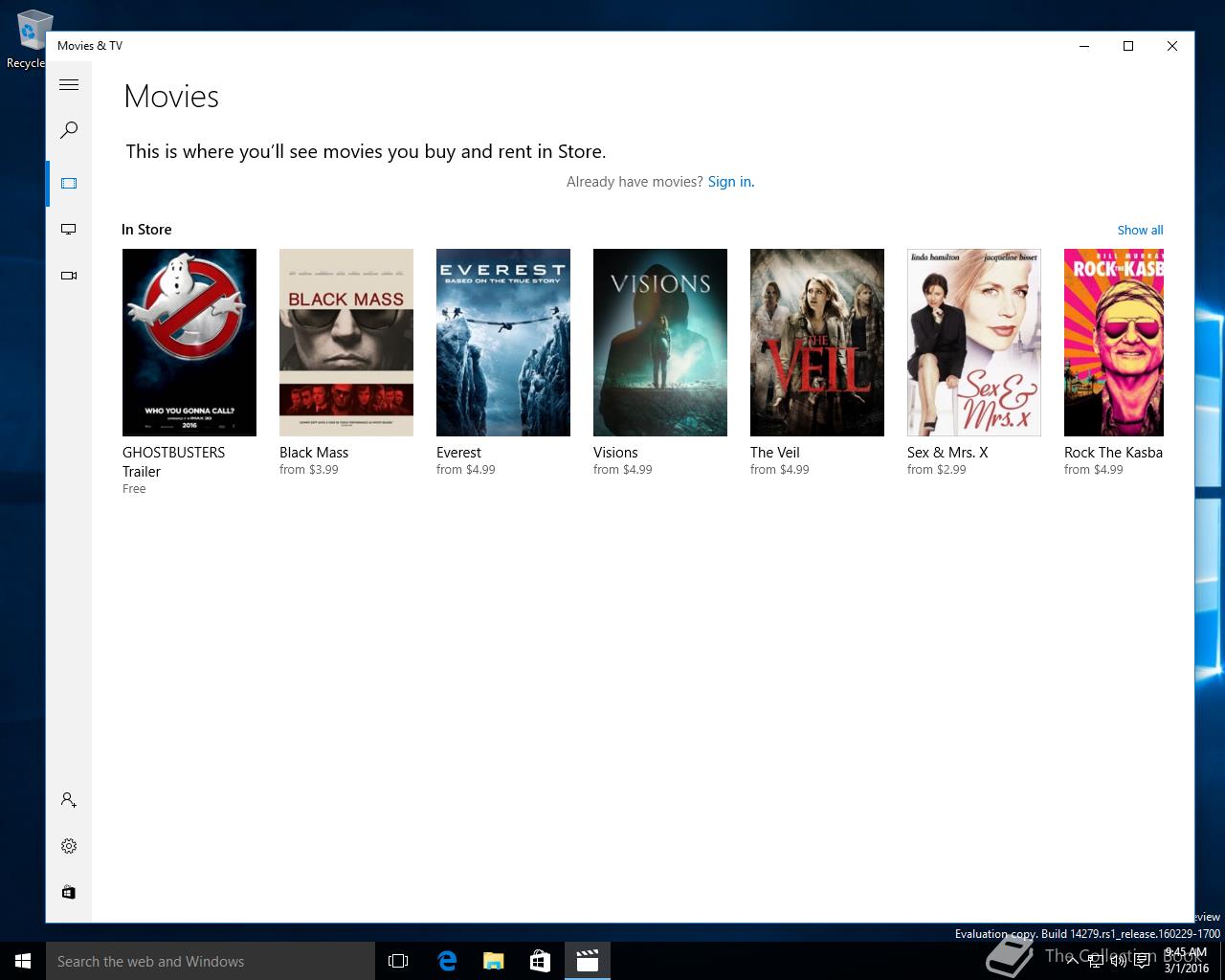Click the 'Free' label under Ghostbusters
Image resolution: width=1225 pixels, height=980 pixels.
click(134, 489)
